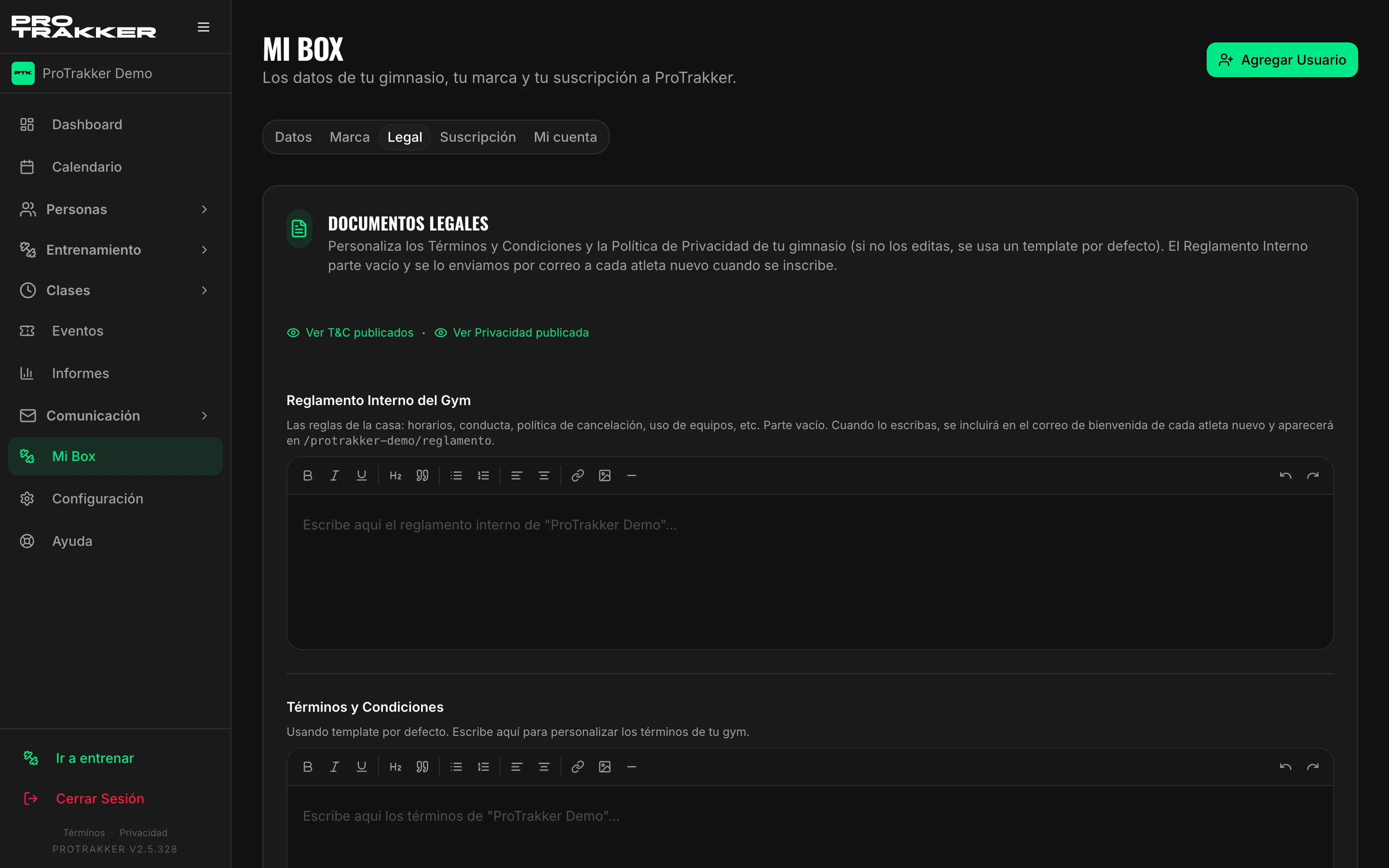Switch to the Datos tab
1389x868 pixels.
tap(293, 136)
